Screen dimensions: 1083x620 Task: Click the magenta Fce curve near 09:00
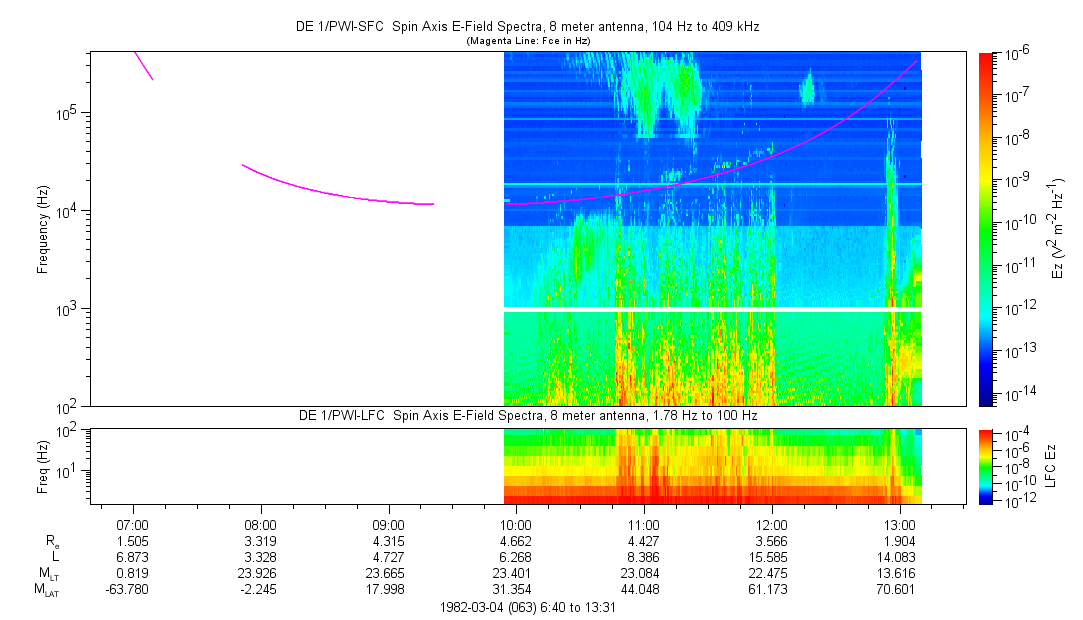(389, 200)
